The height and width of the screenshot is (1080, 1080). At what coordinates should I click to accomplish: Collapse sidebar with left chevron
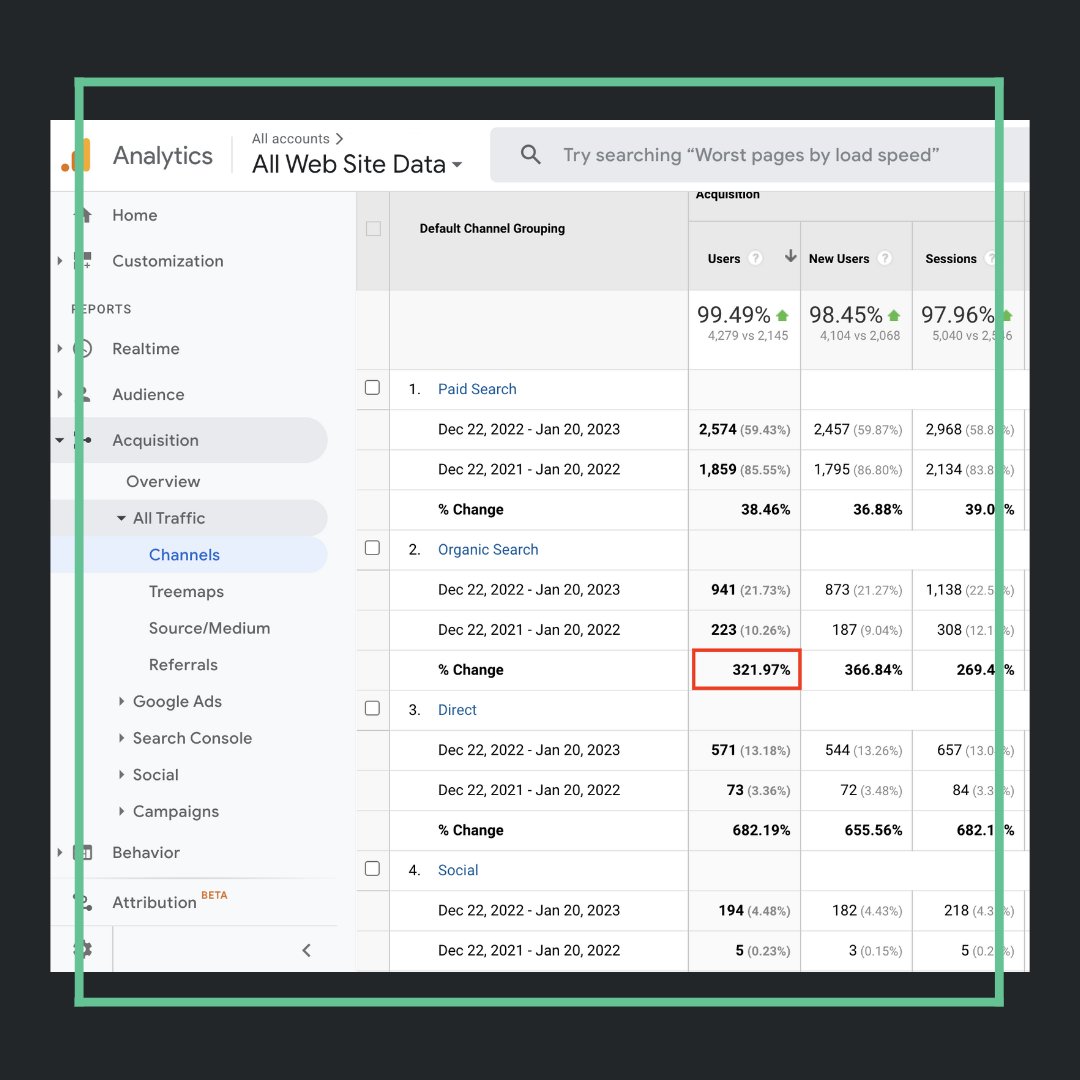(x=307, y=951)
